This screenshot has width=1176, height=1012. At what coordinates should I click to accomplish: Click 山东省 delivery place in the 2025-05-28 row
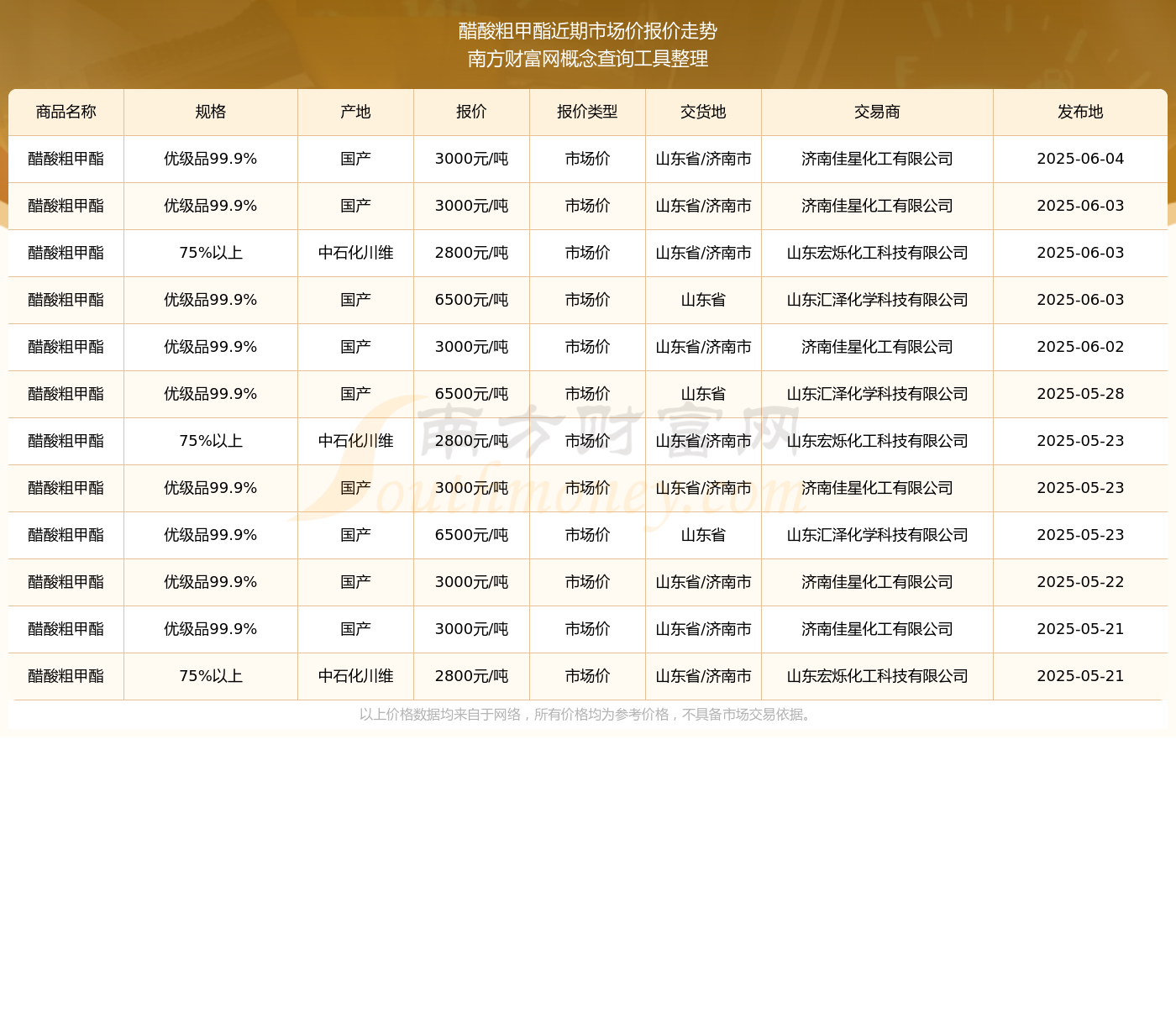click(704, 394)
